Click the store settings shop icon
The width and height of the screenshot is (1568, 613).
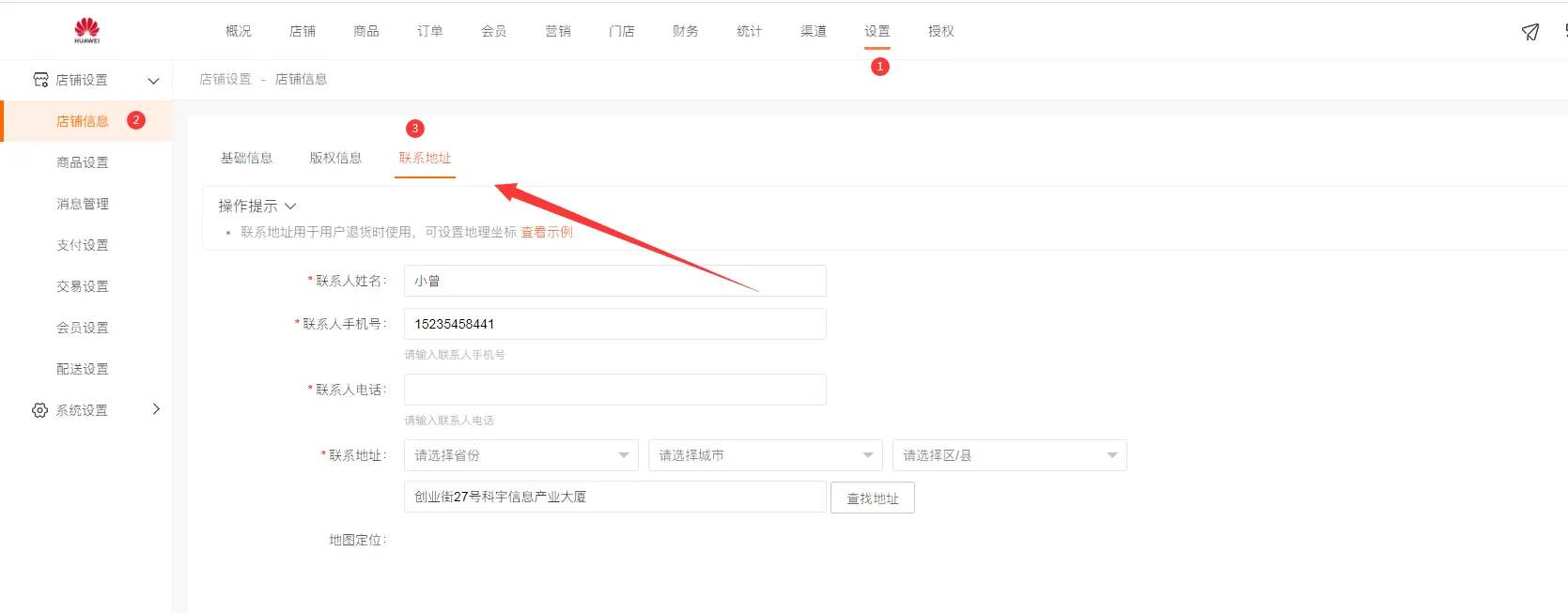point(40,80)
